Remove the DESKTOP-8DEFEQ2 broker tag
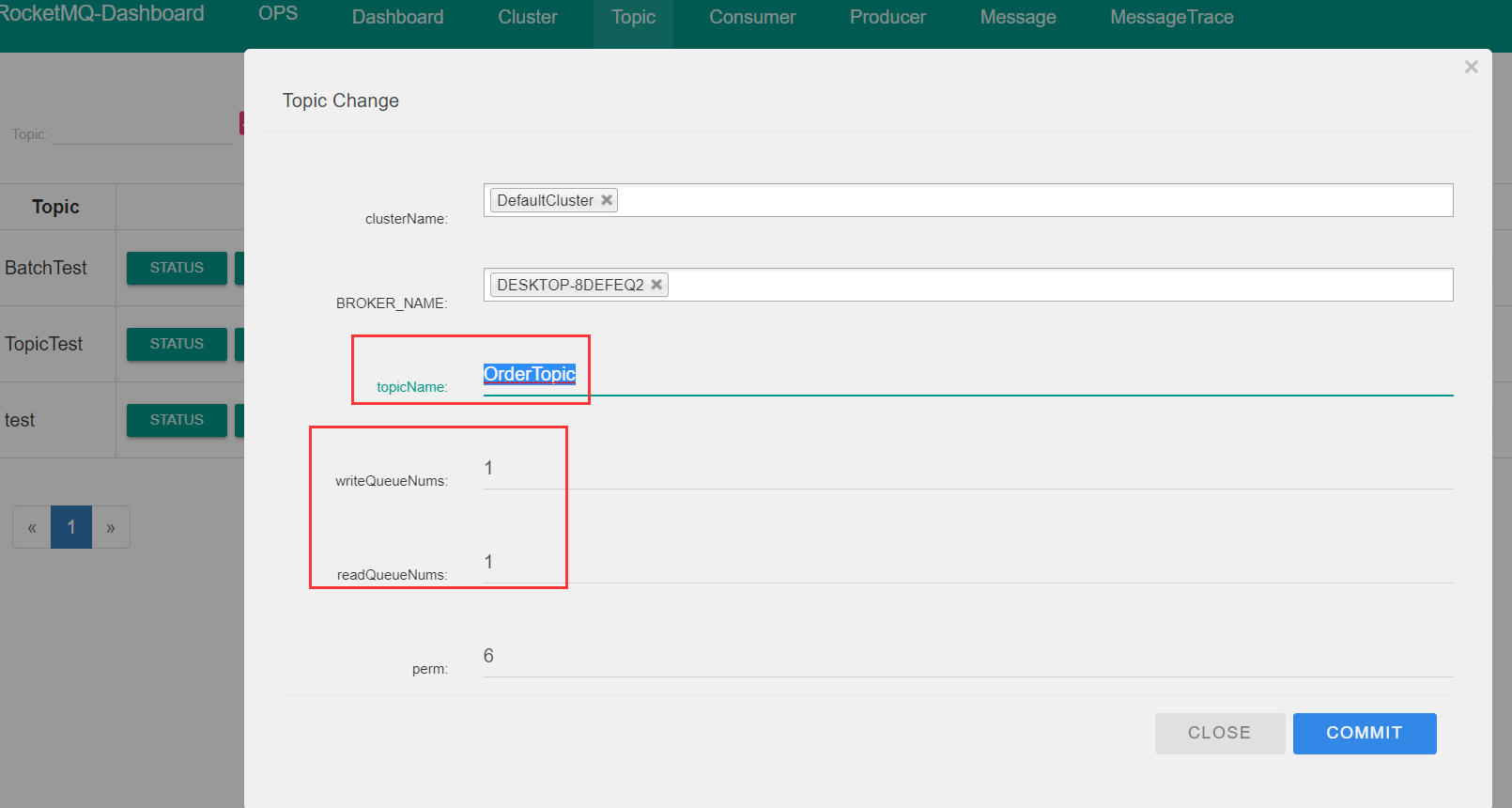1512x808 pixels. tap(656, 285)
